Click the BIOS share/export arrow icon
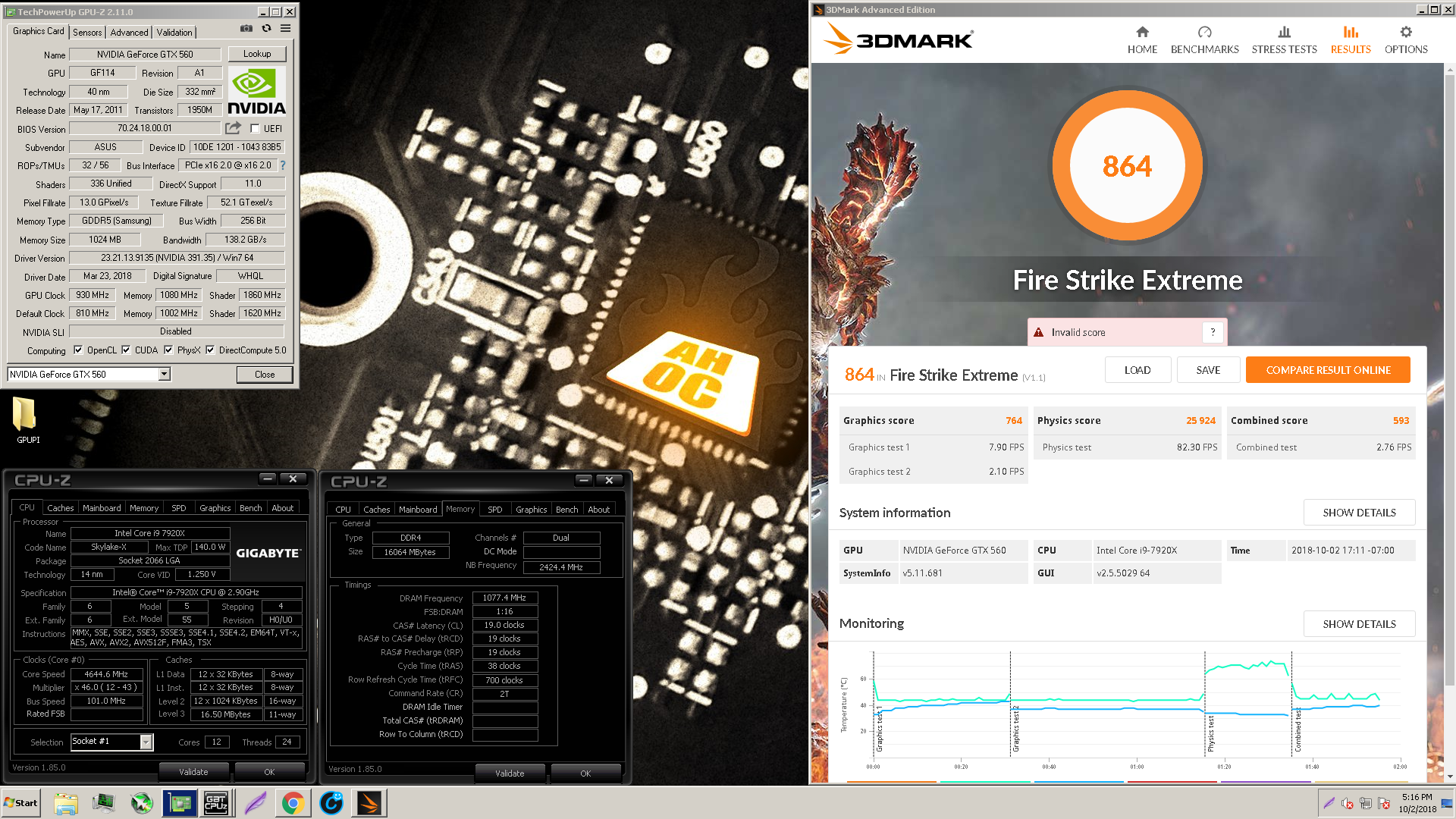This screenshot has height=819, width=1456. (234, 128)
